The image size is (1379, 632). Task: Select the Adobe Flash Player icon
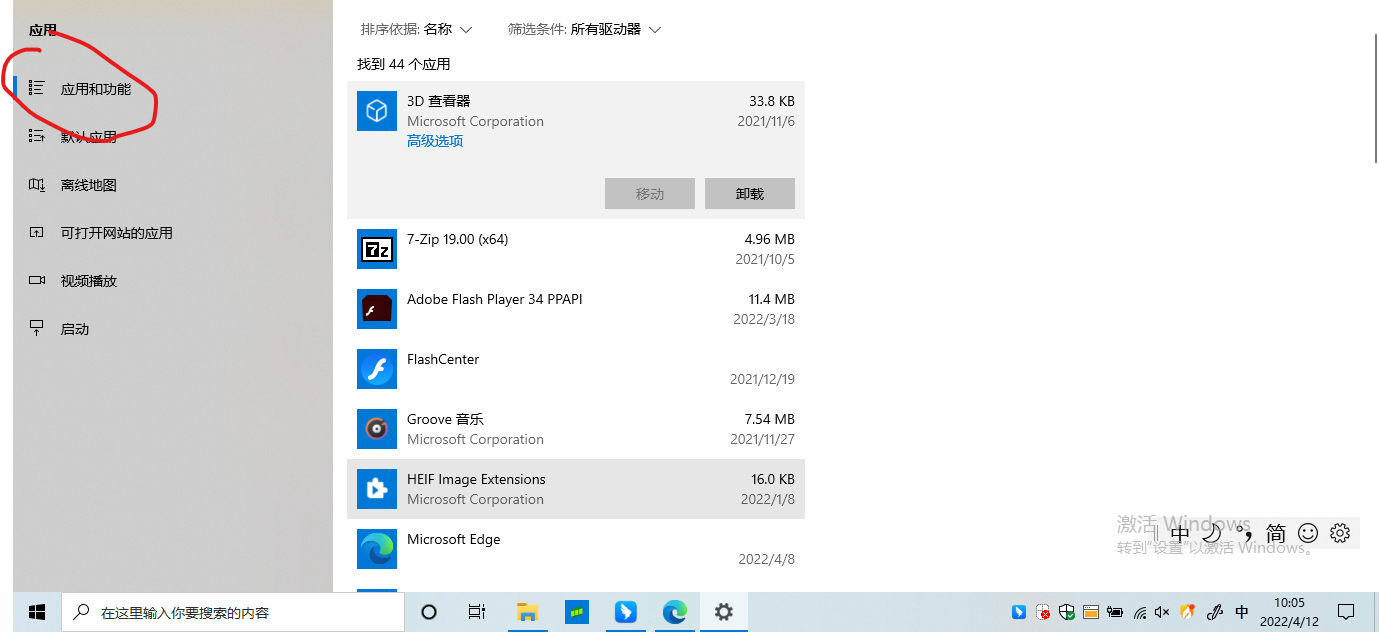click(x=377, y=309)
